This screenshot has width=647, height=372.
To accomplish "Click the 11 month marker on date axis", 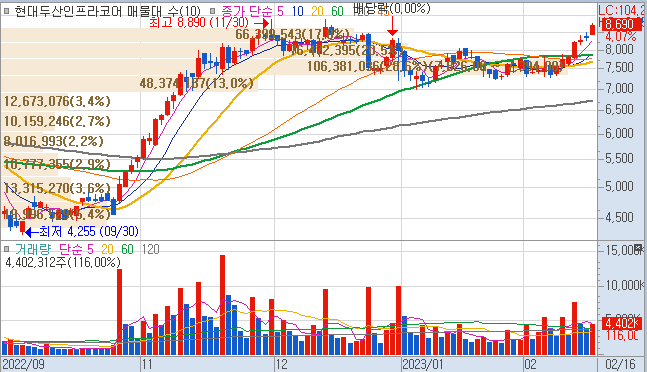I will [147, 365].
